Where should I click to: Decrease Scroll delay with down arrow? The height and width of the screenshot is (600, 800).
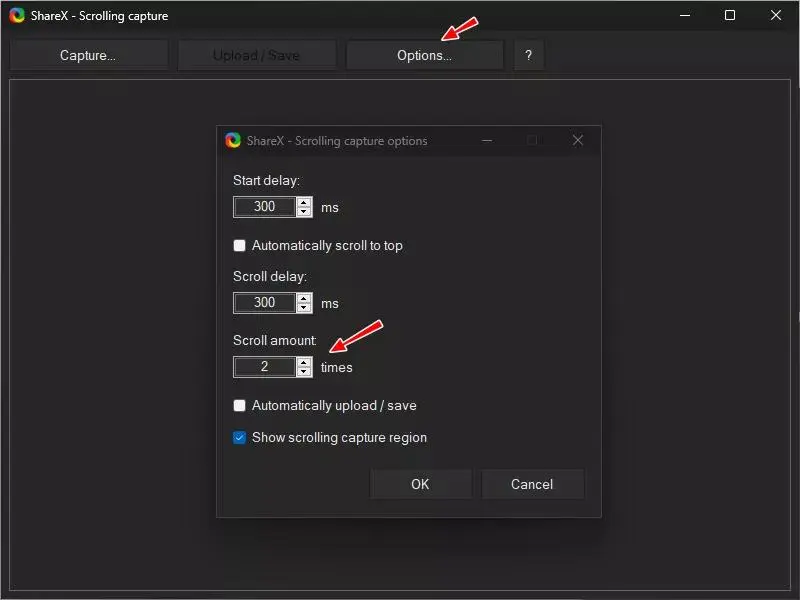point(304,308)
